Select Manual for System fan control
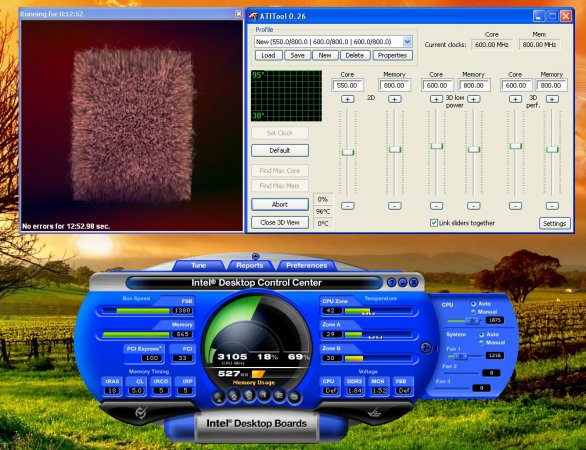This screenshot has height=450, width=586. pos(481,342)
